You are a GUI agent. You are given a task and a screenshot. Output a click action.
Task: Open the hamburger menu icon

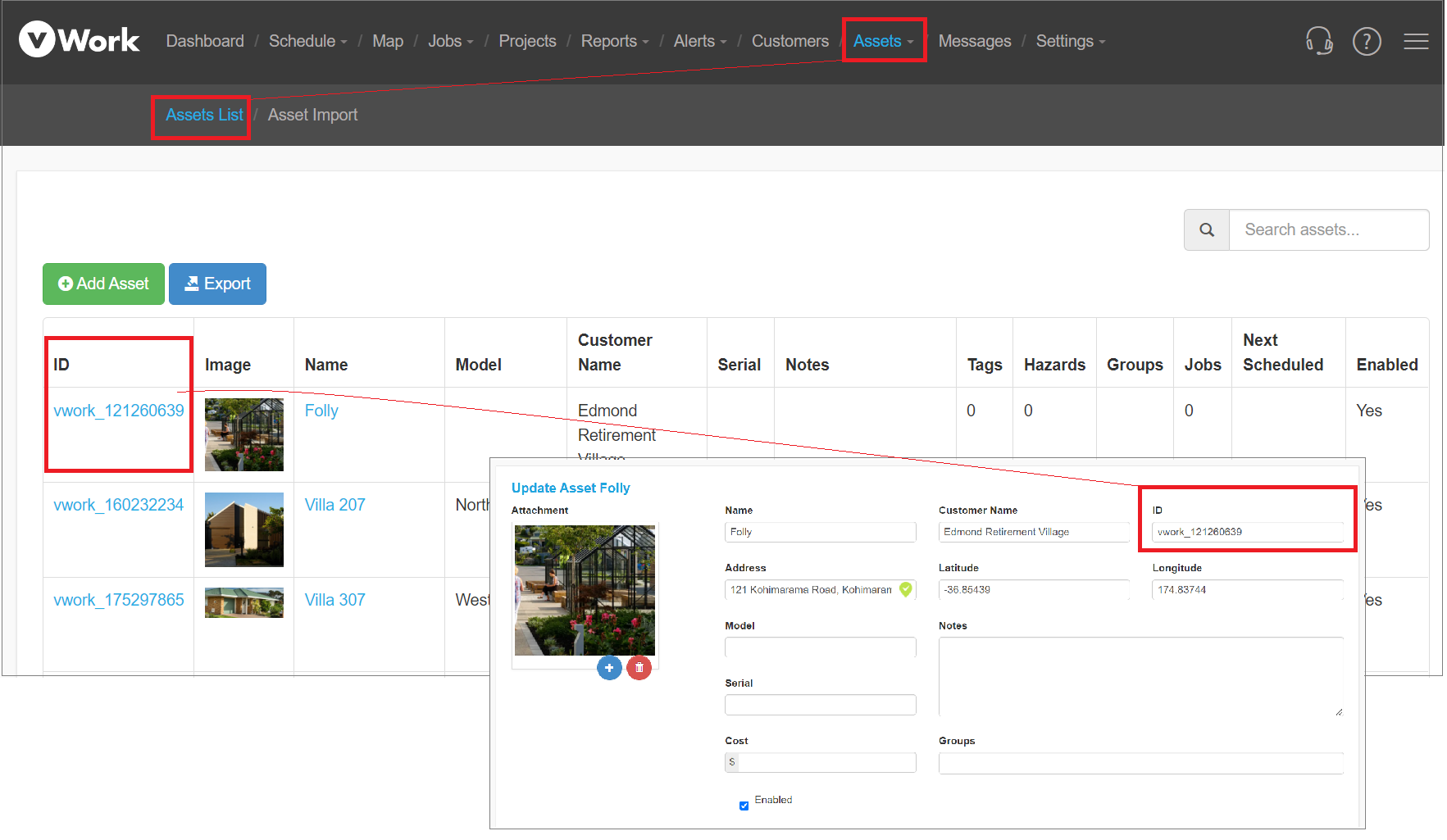(1416, 41)
